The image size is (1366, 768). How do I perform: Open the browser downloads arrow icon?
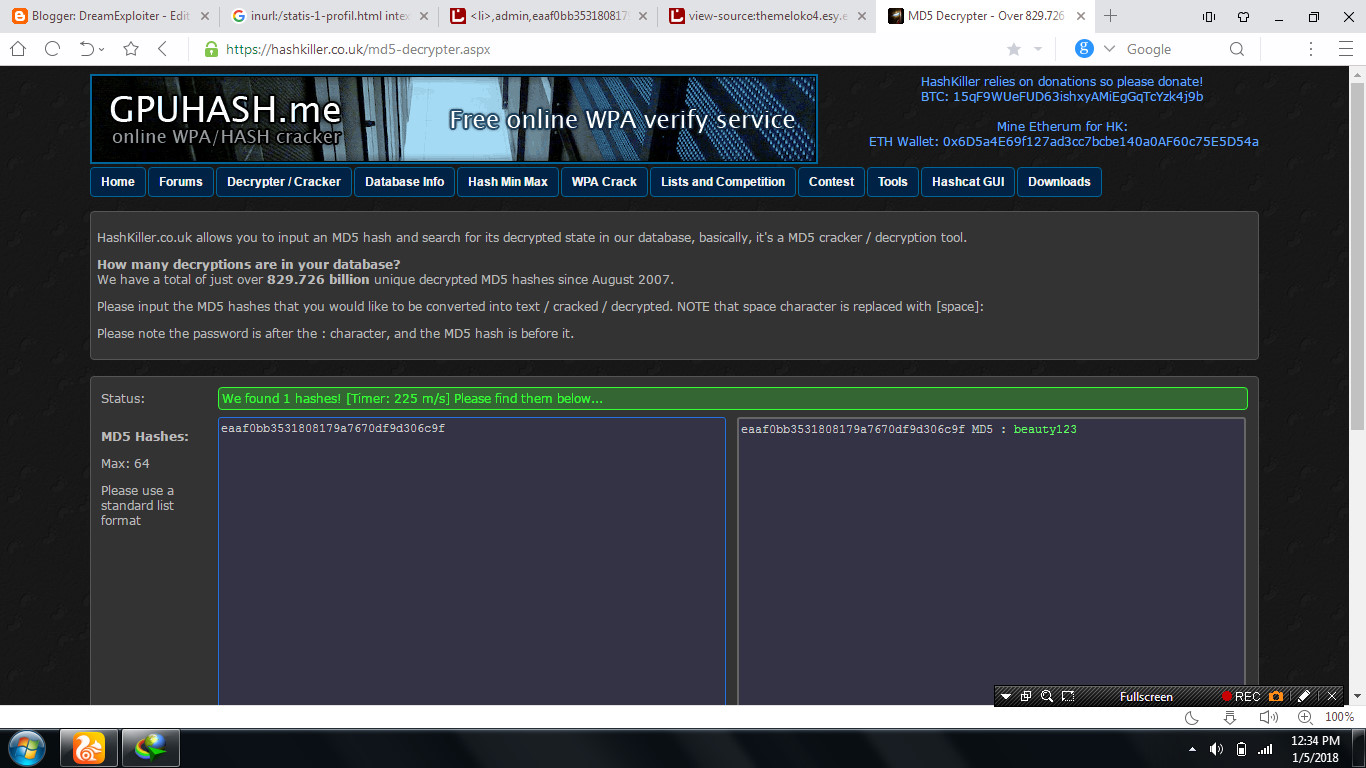point(1230,717)
